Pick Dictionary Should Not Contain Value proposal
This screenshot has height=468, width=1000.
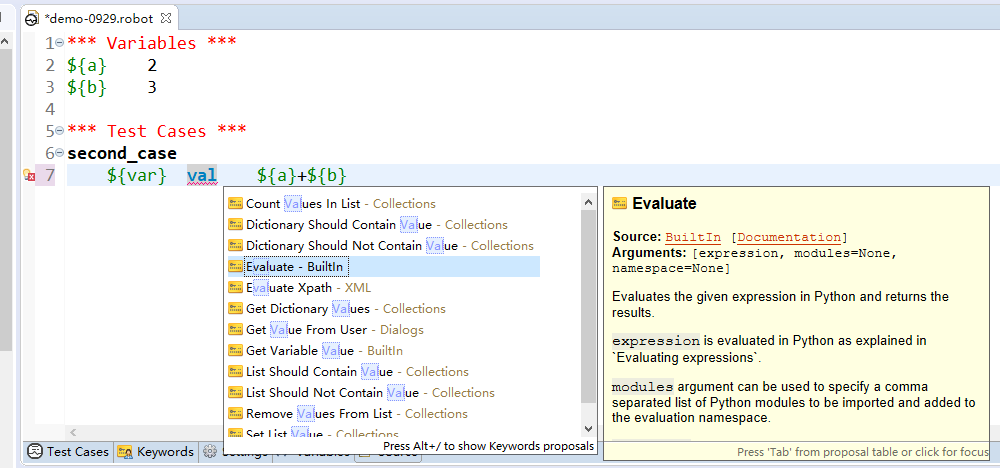(x=381, y=246)
